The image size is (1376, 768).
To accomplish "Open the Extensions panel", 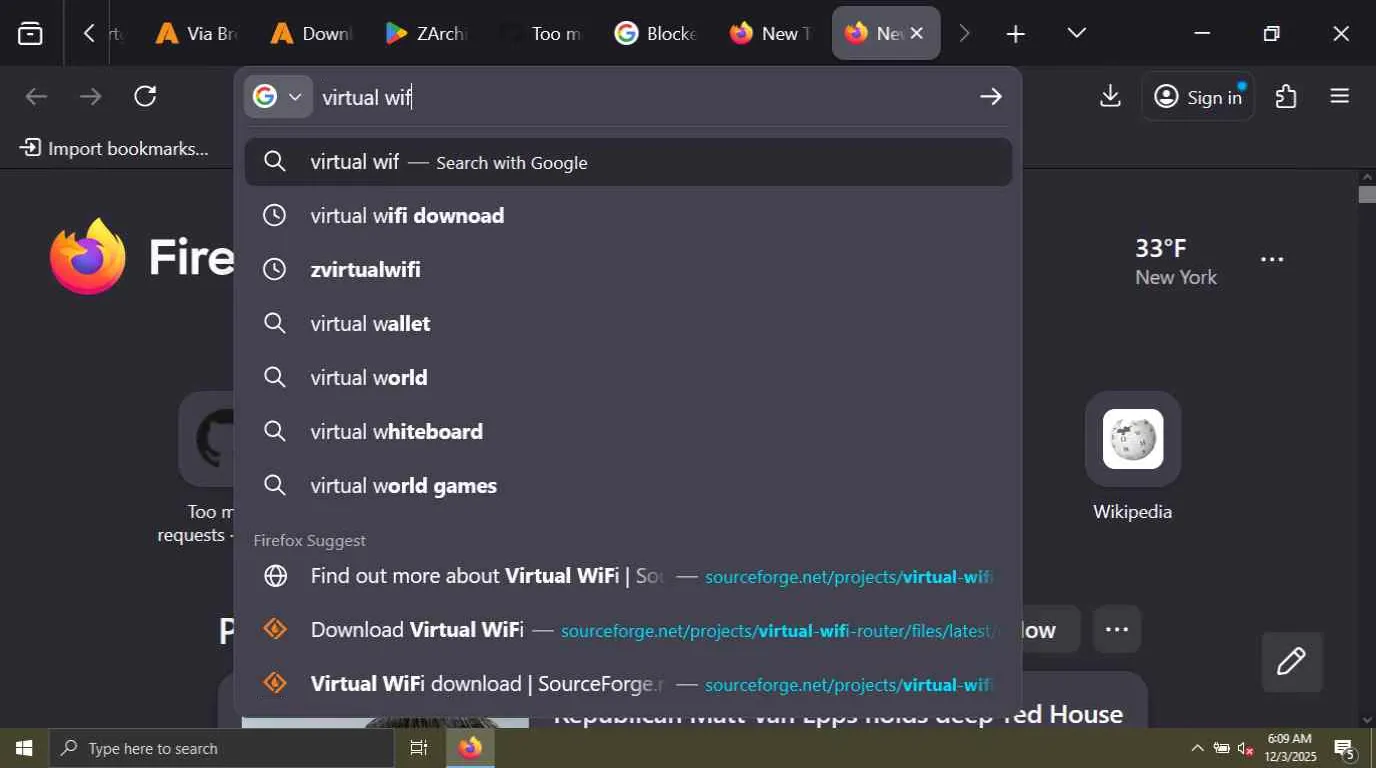I will 1286,96.
